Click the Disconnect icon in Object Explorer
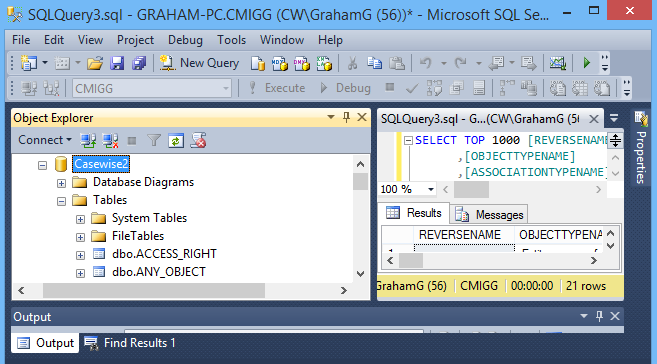Image resolution: width=657 pixels, height=364 pixels. click(x=111, y=140)
